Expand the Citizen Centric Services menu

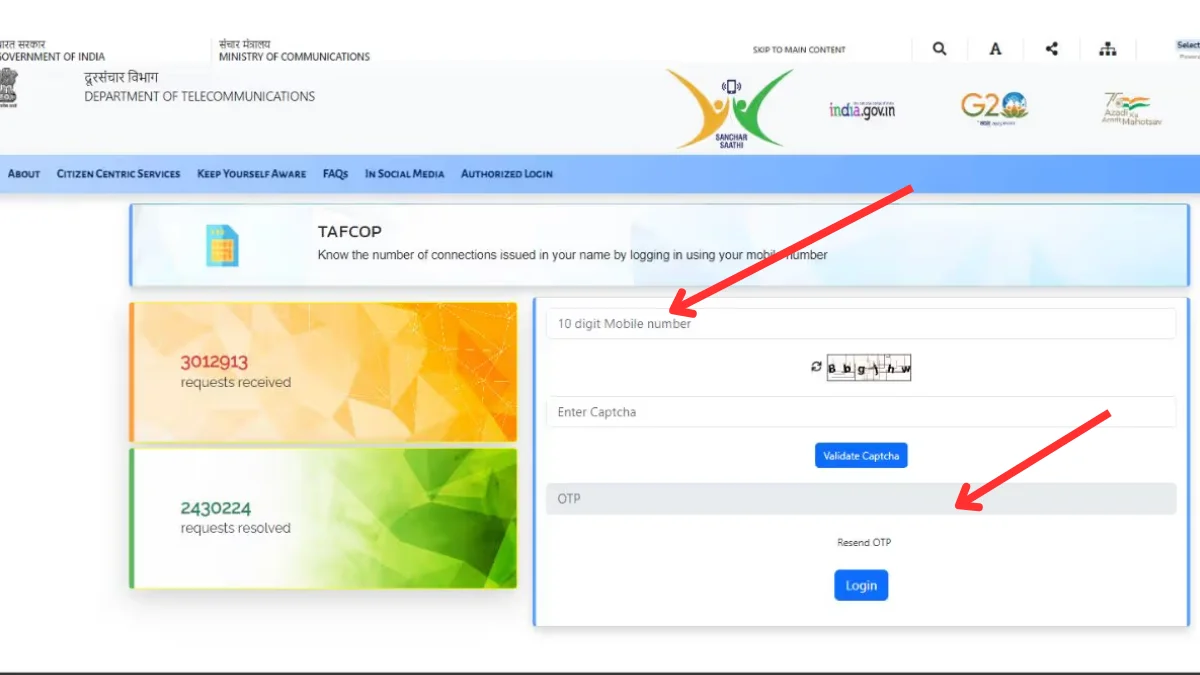(x=118, y=174)
